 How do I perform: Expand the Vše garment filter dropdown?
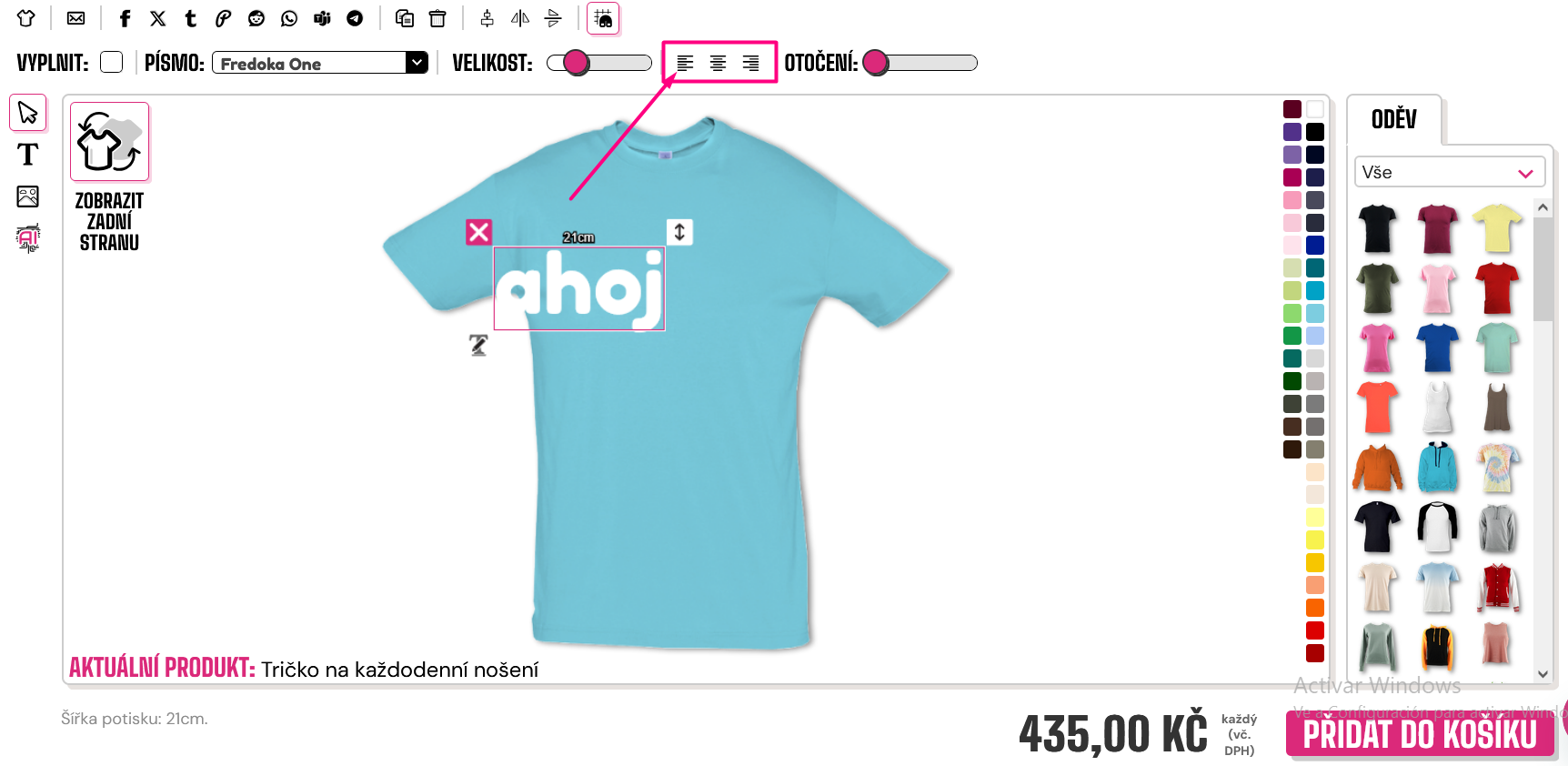(x=1450, y=172)
